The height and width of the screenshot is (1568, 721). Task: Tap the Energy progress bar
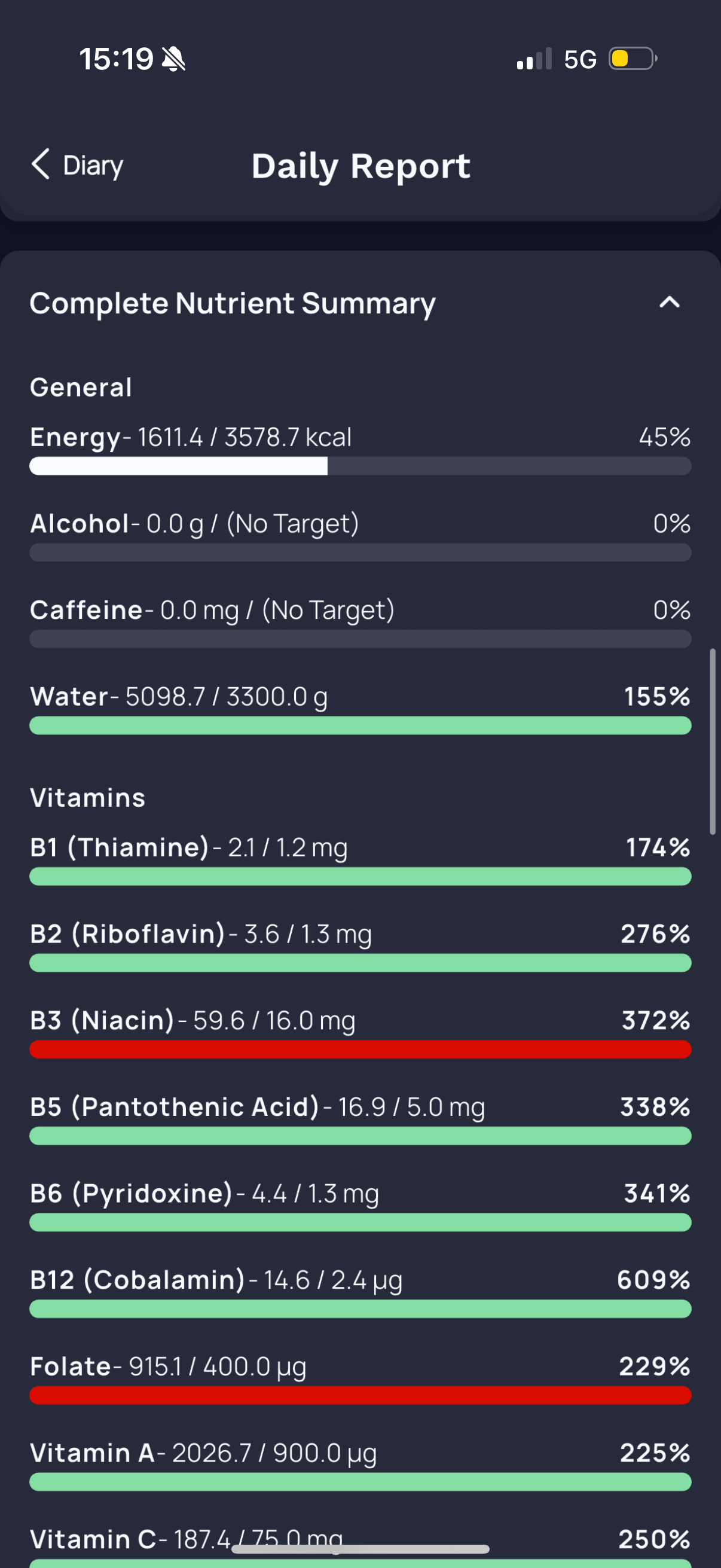360,466
